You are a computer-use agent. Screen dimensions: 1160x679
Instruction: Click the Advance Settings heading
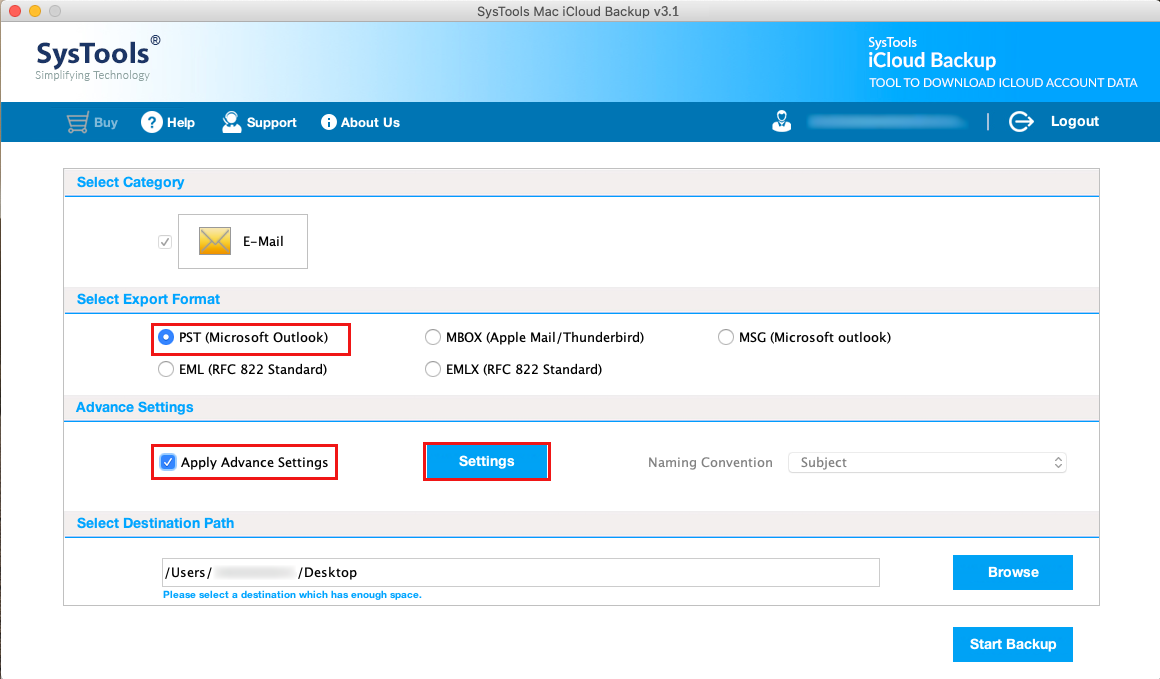pos(135,408)
